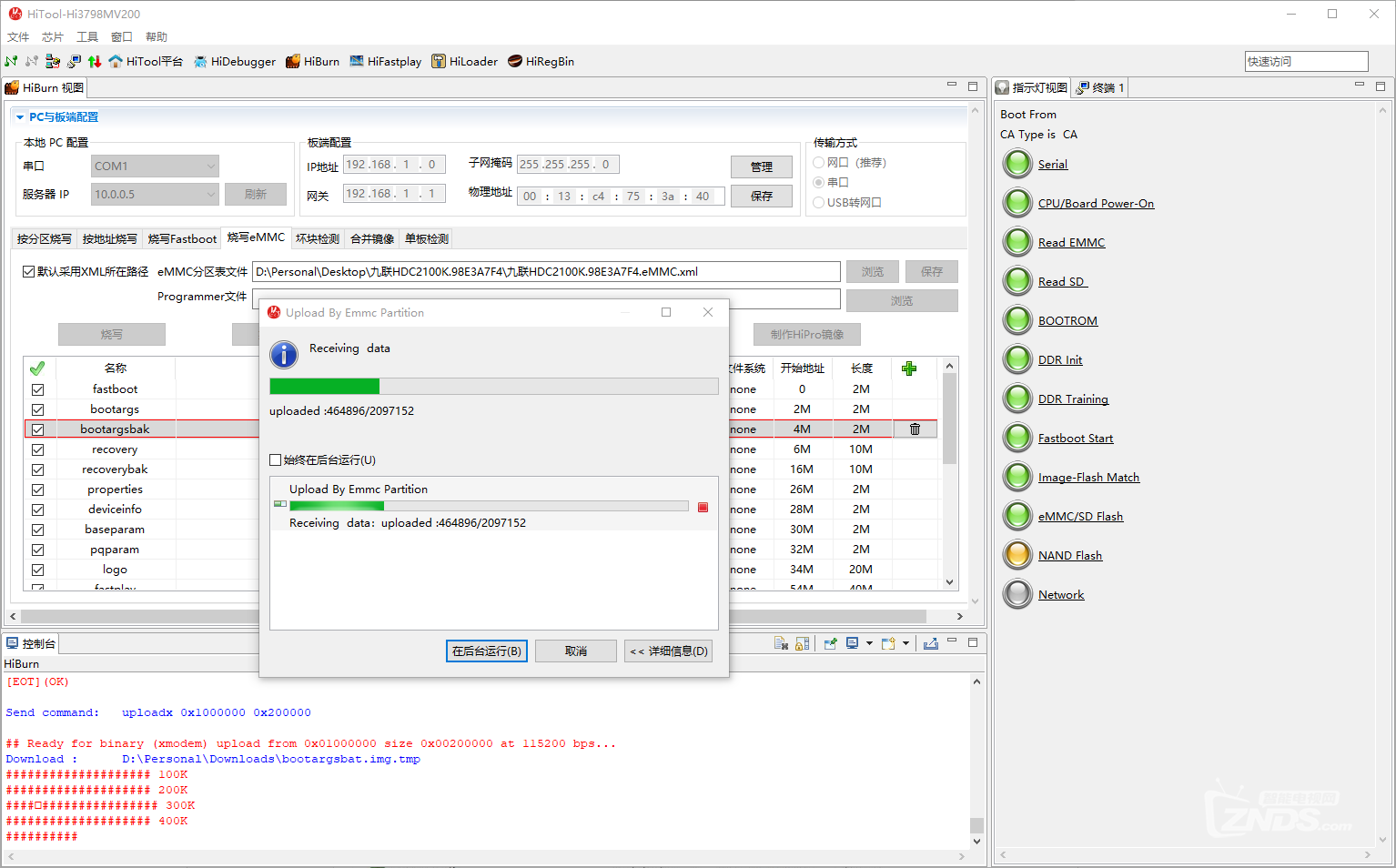Launch HiFastplay from the toolbar
The width and height of the screenshot is (1396, 868).
(x=385, y=62)
